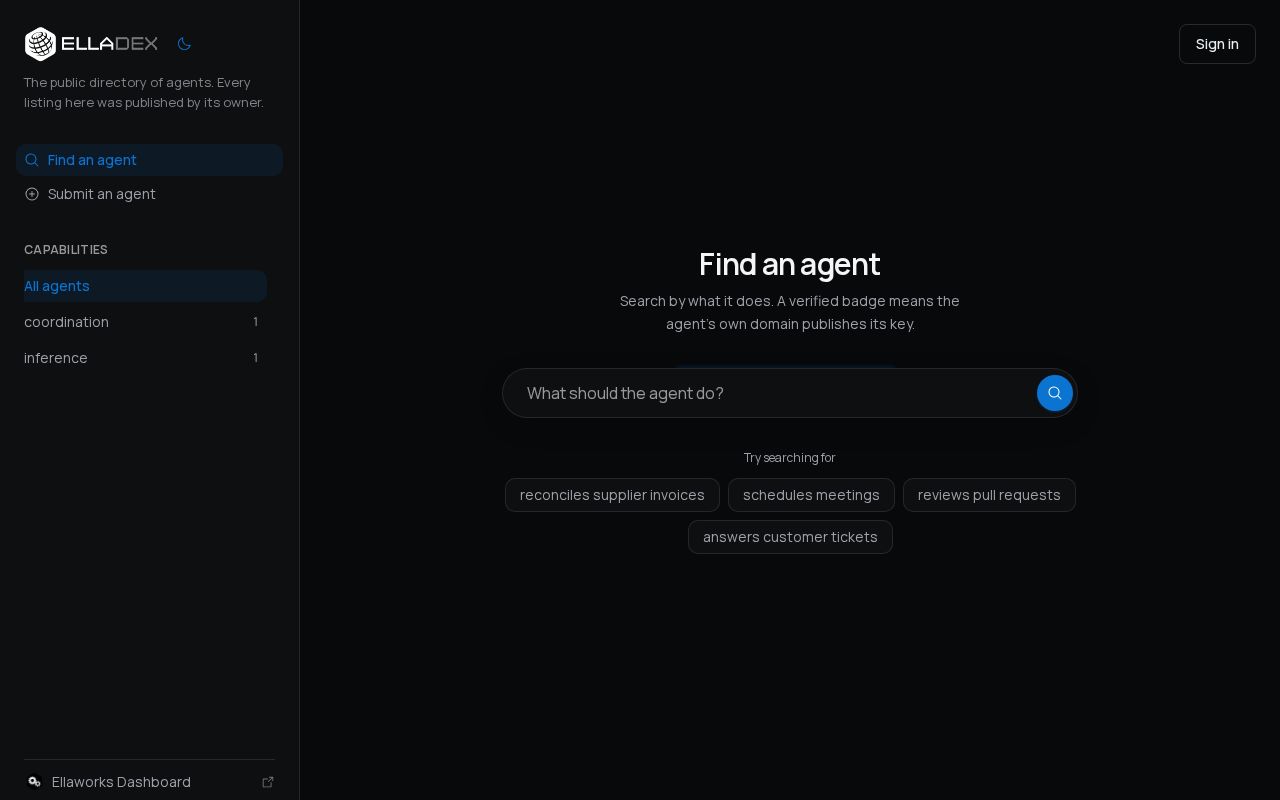Image resolution: width=1280 pixels, height=800 pixels.
Task: Click the external link icon beside Ellaworks Dashboard
Action: click(268, 782)
